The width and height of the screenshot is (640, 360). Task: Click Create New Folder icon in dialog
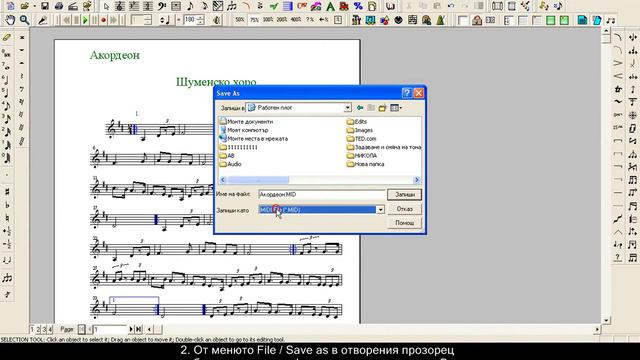pos(382,108)
